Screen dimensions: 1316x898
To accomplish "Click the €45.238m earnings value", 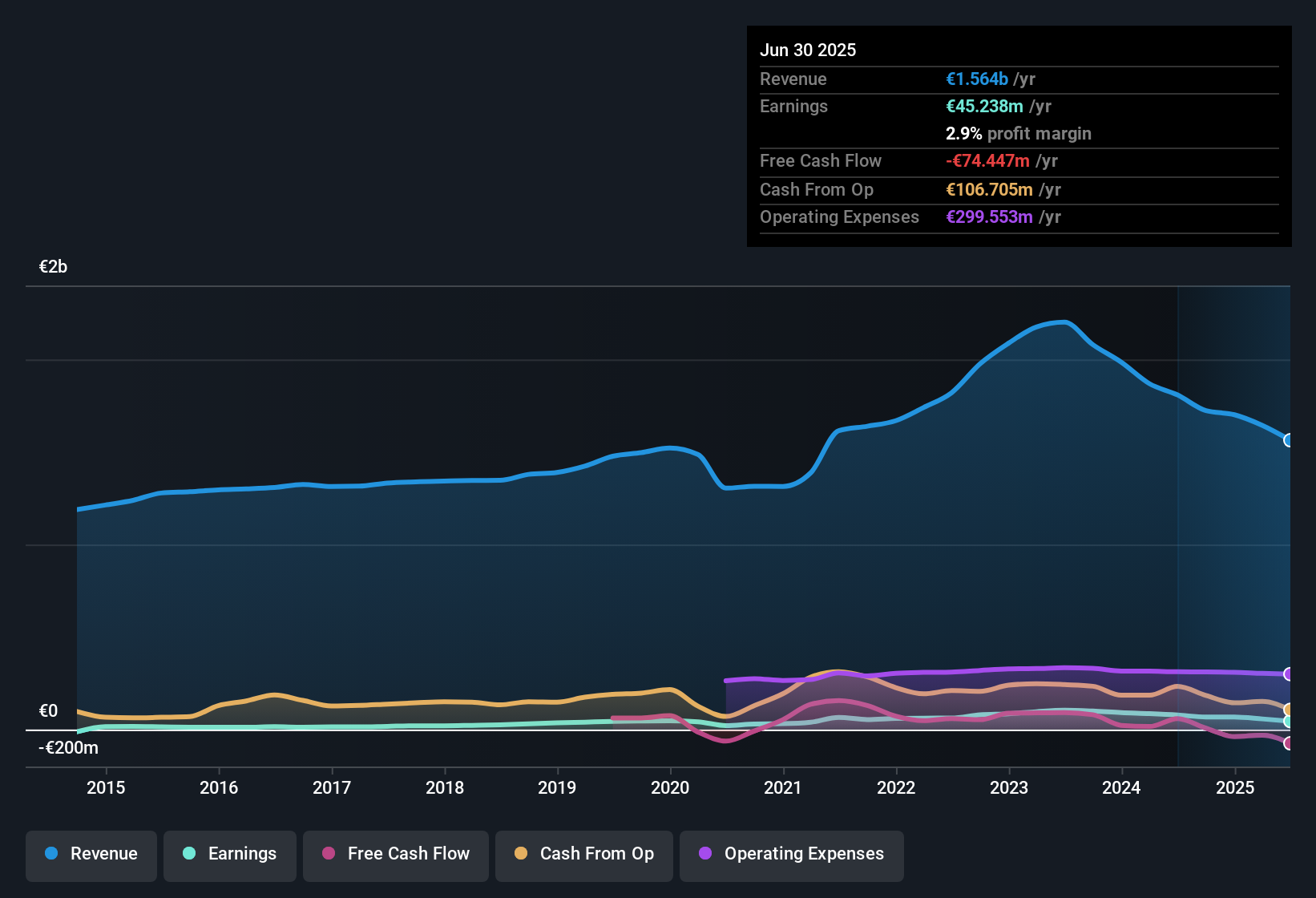I will pyautogui.click(x=984, y=106).
